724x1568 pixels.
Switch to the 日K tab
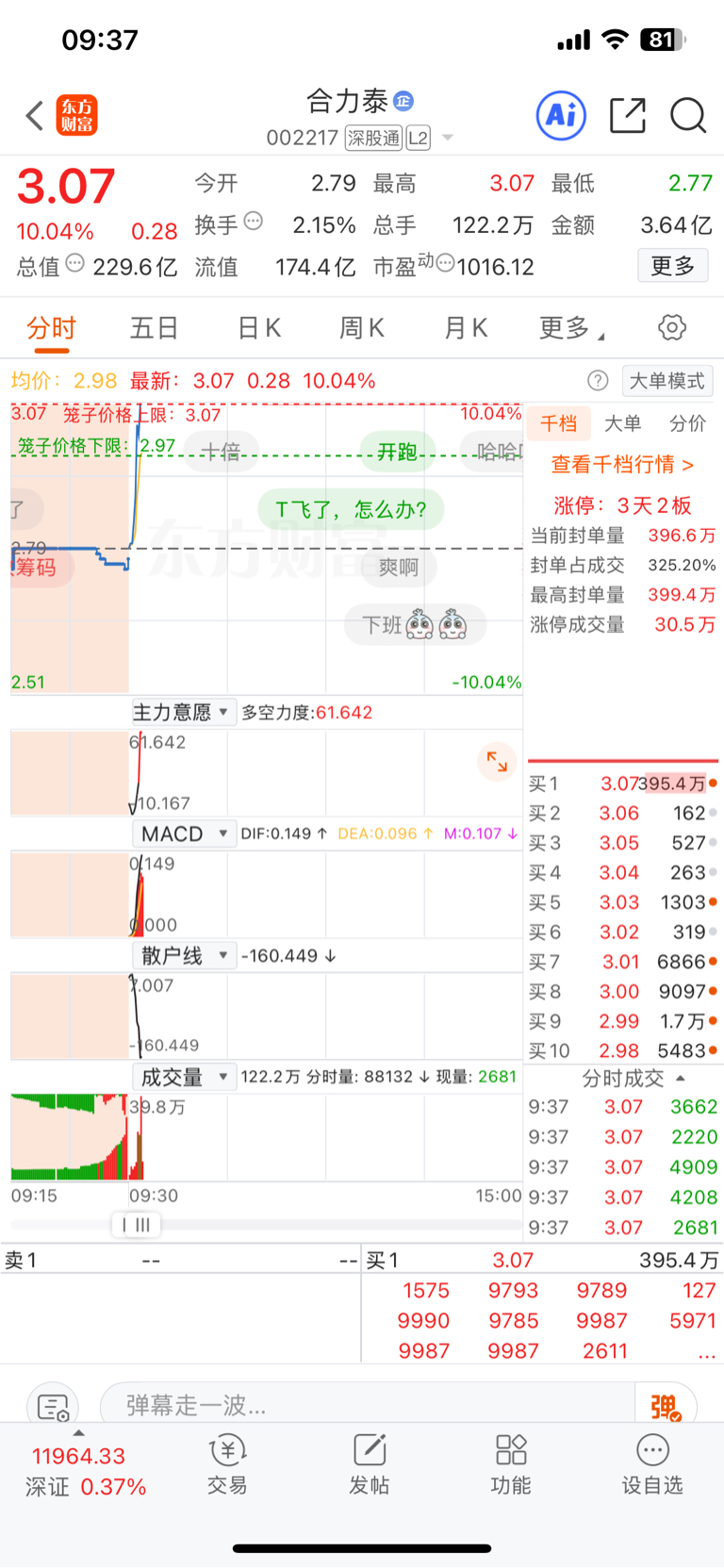[x=259, y=328]
